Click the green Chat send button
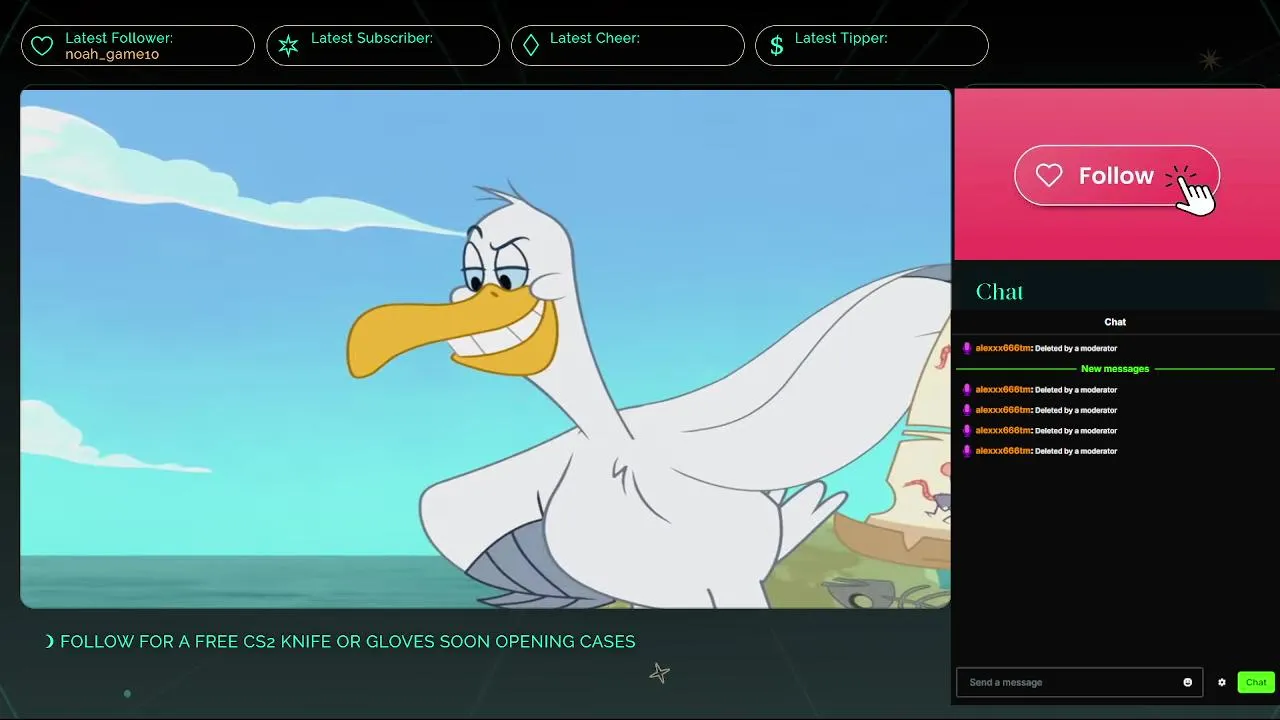Viewport: 1280px width, 720px height. click(x=1256, y=683)
